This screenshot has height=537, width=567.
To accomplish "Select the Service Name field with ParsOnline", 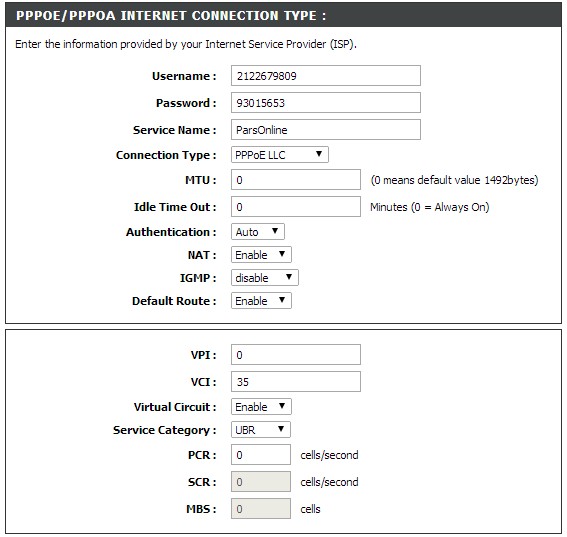I will (326, 129).
